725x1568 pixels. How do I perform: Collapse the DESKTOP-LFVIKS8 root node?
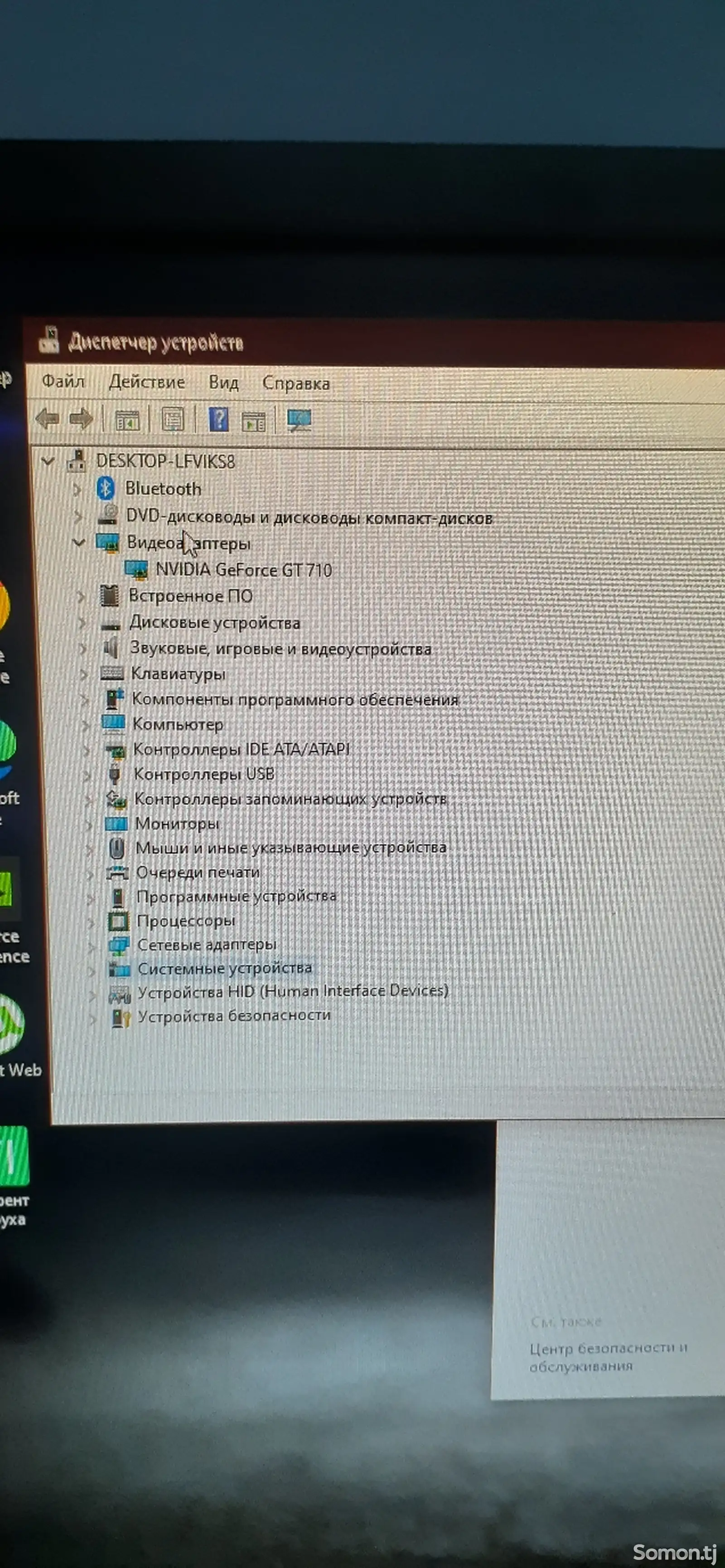(48, 462)
